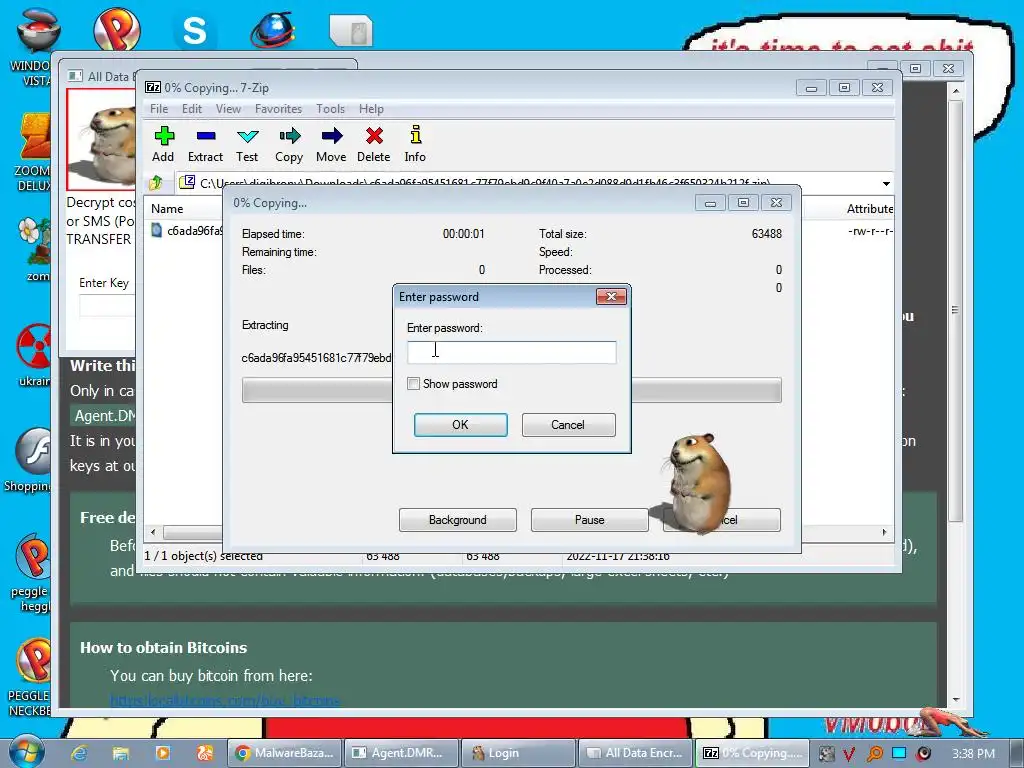The image size is (1024, 768).
Task: Open the Help menu in 7-Zip
Action: tap(371, 109)
